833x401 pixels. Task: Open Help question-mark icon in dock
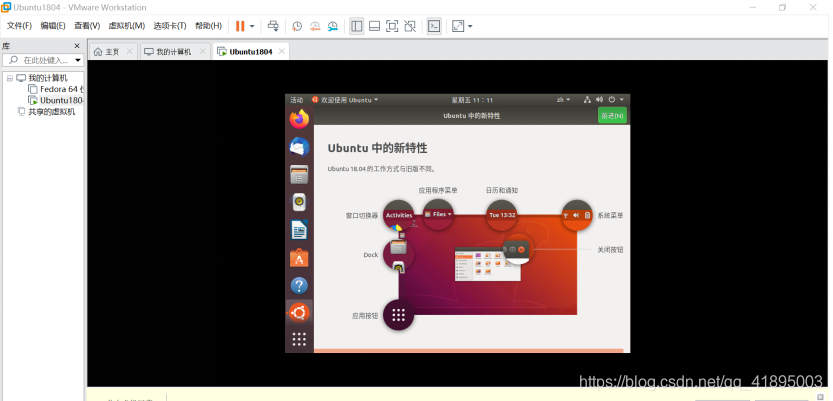coord(299,286)
